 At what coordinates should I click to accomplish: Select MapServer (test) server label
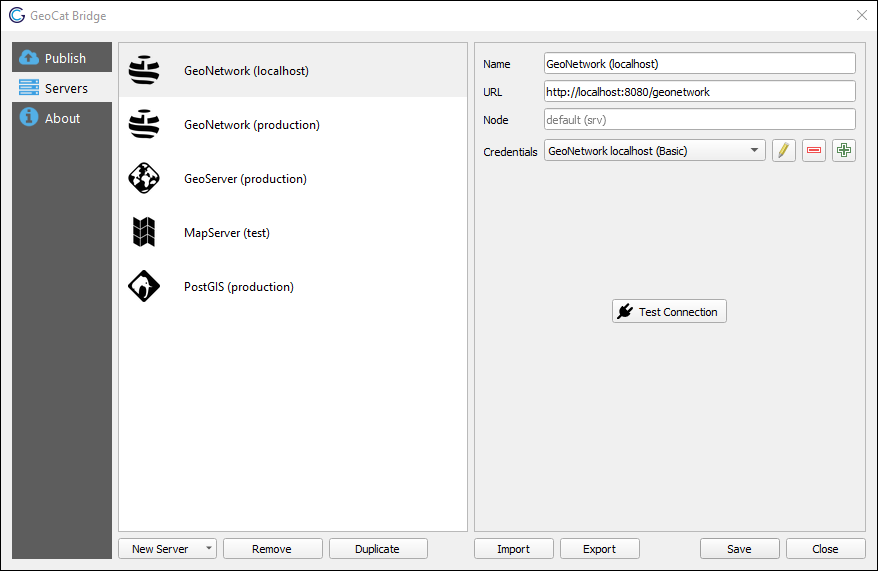(227, 233)
